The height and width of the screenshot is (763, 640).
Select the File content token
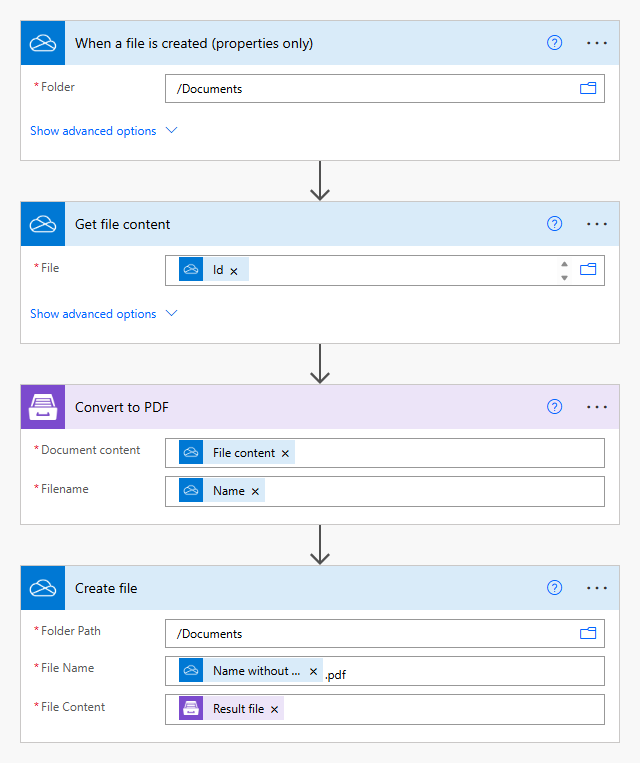pyautogui.click(x=237, y=453)
